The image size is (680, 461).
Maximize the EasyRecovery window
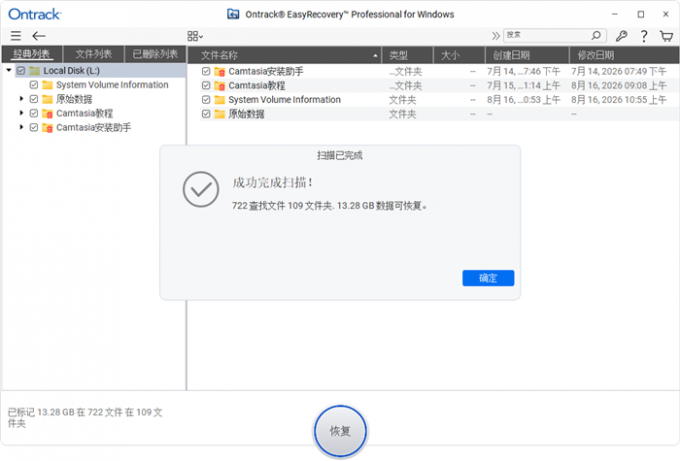(x=641, y=14)
